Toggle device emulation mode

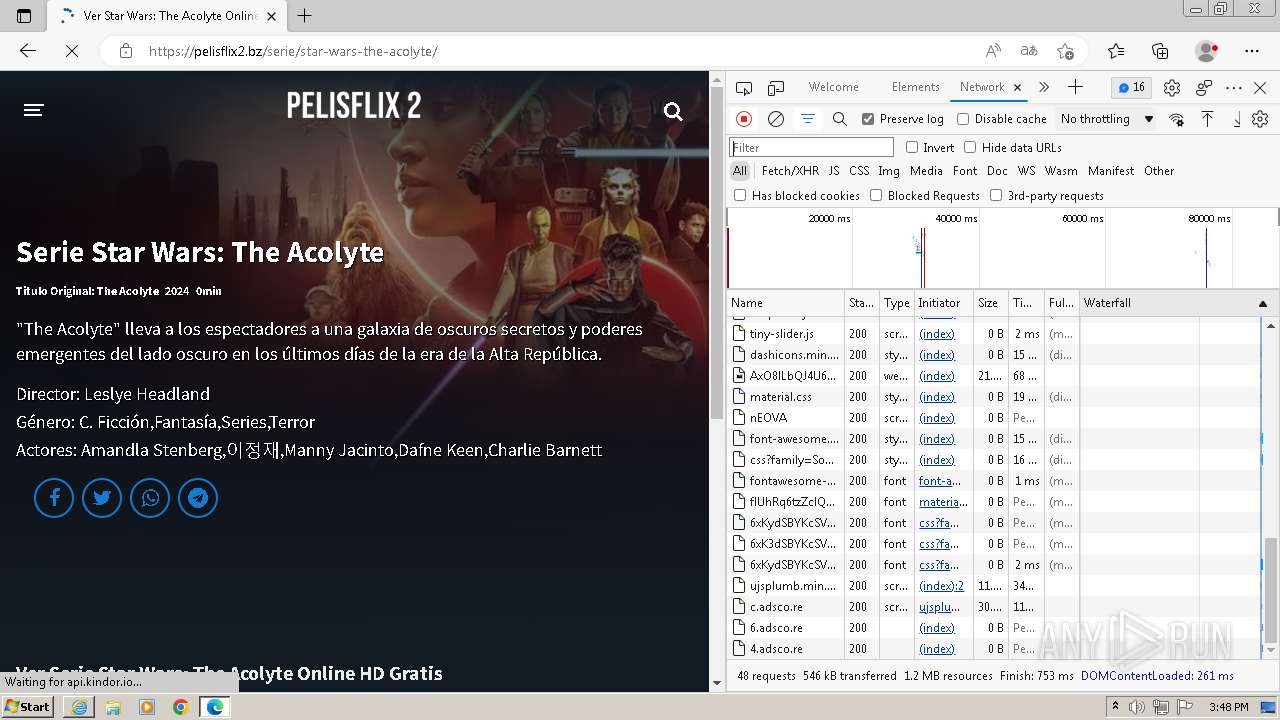pyautogui.click(x=776, y=88)
